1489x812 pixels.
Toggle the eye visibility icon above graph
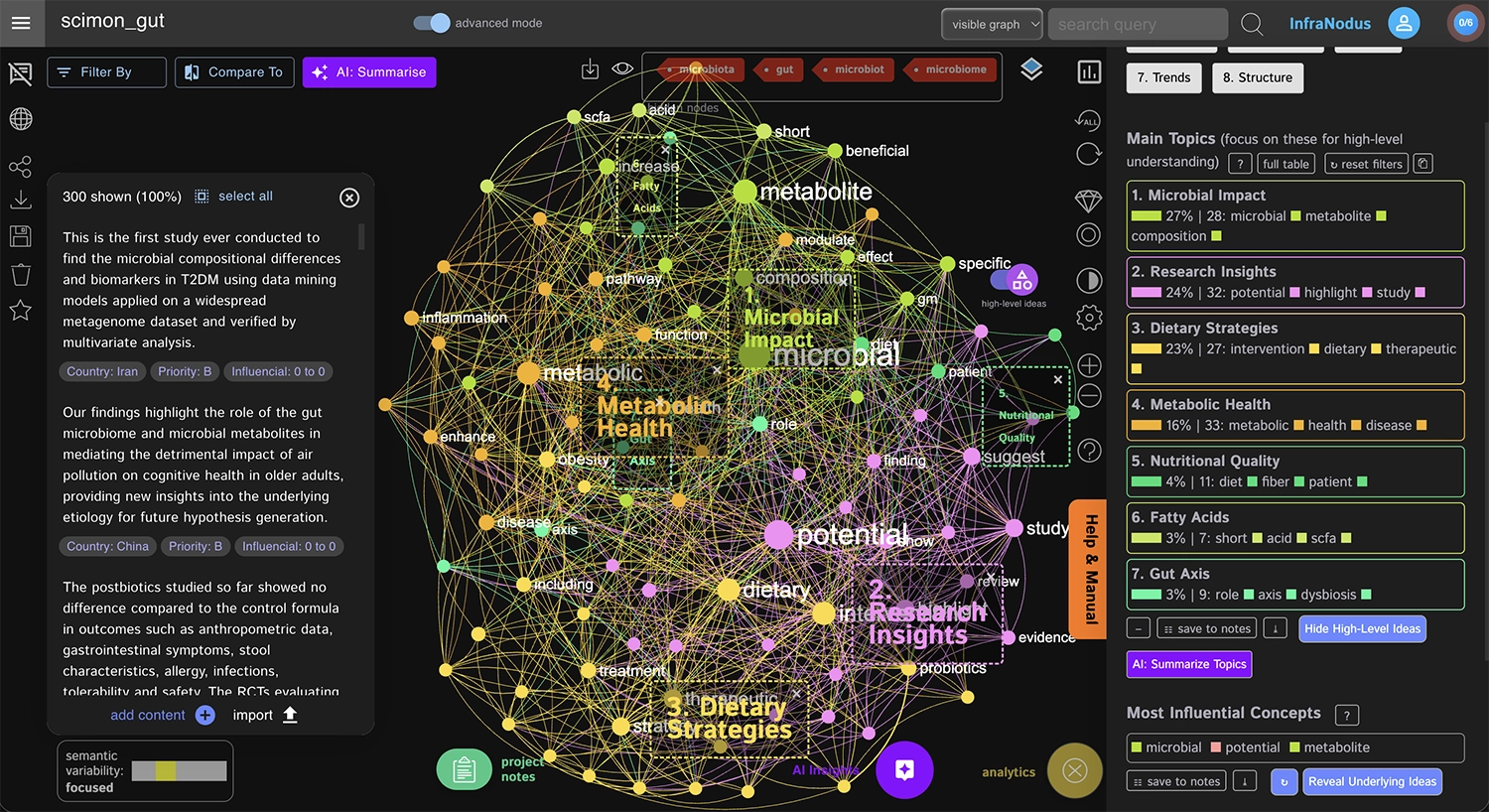(622, 68)
